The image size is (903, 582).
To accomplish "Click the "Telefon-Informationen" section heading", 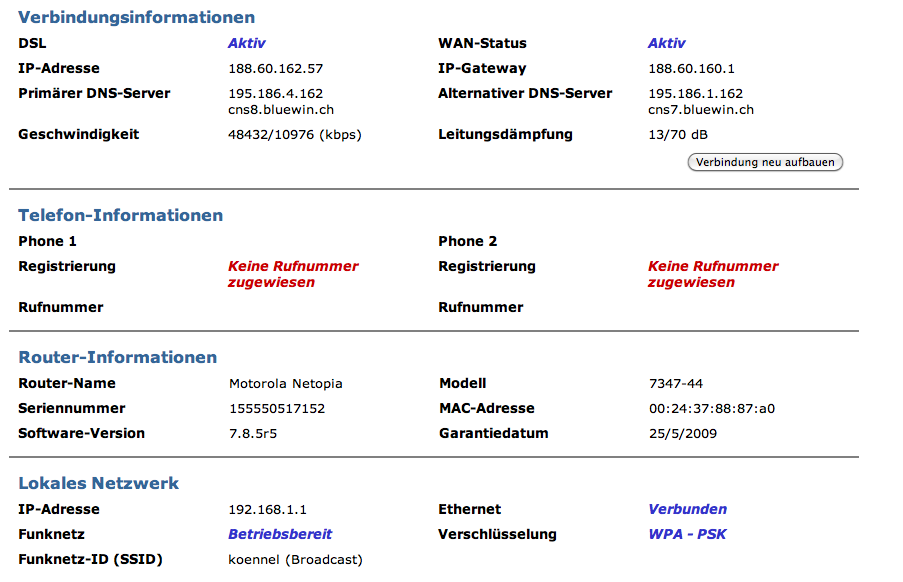I will click(121, 215).
